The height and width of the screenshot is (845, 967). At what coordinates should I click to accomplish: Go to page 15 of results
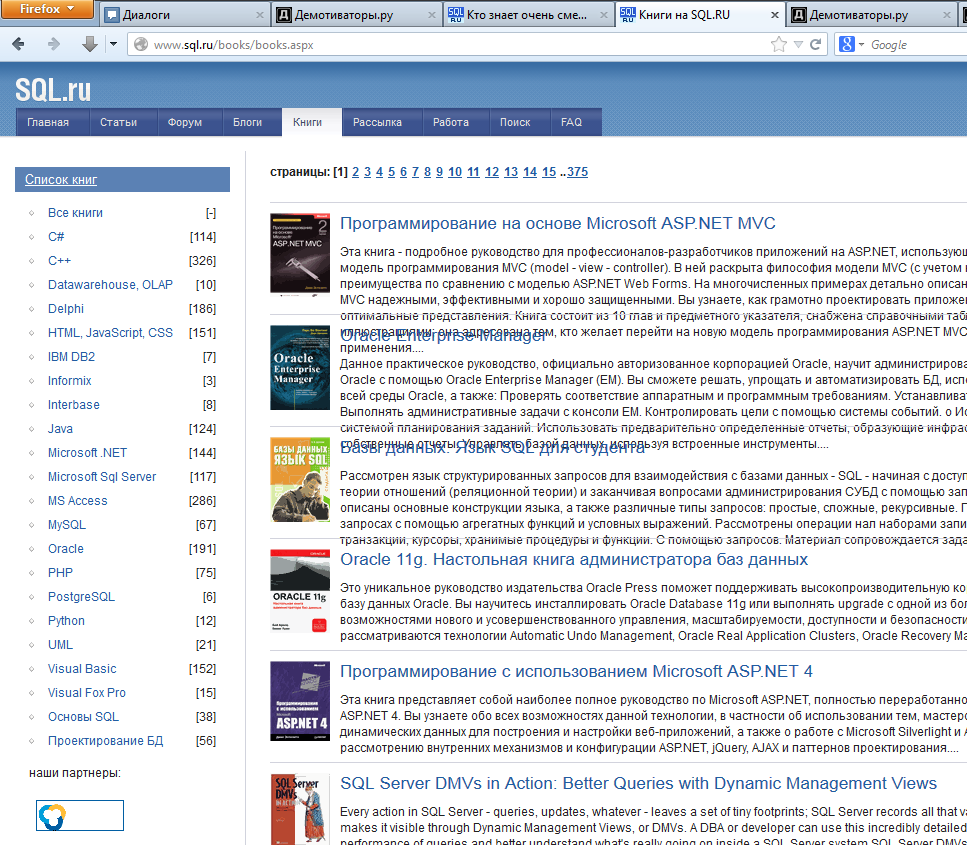549,172
